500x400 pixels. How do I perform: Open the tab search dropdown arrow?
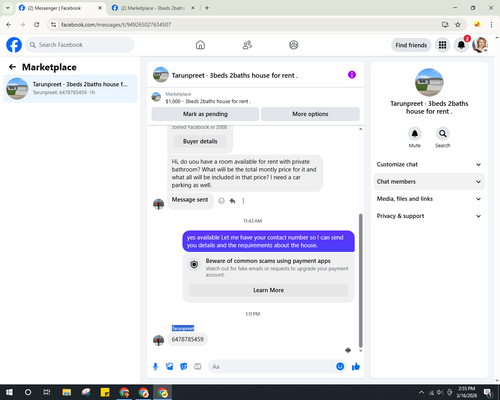click(8, 8)
